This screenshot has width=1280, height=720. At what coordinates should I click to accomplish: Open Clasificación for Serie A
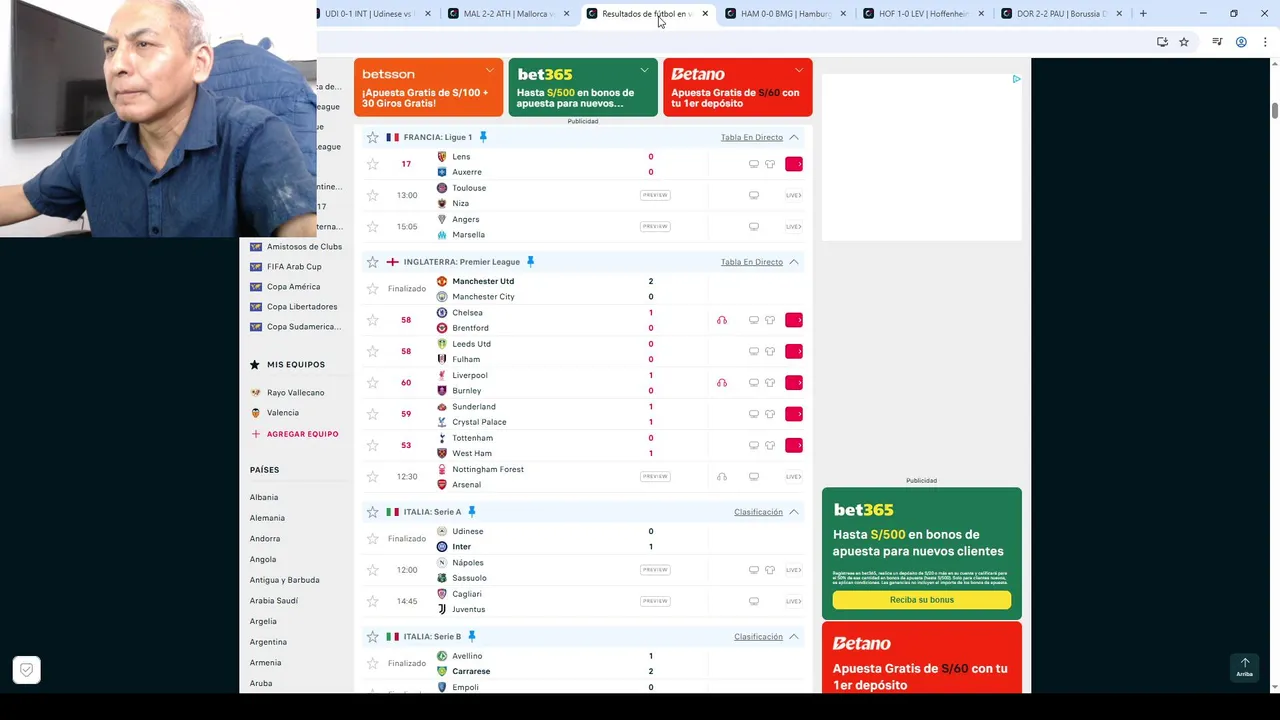(x=758, y=512)
